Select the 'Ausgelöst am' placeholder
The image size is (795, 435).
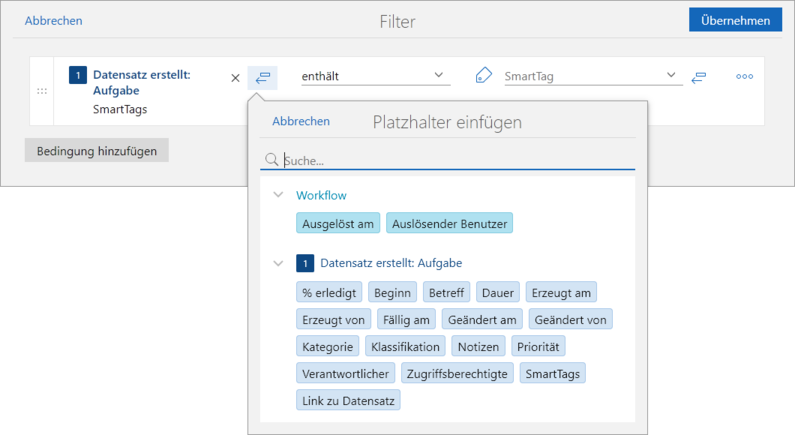pyautogui.click(x=338, y=223)
